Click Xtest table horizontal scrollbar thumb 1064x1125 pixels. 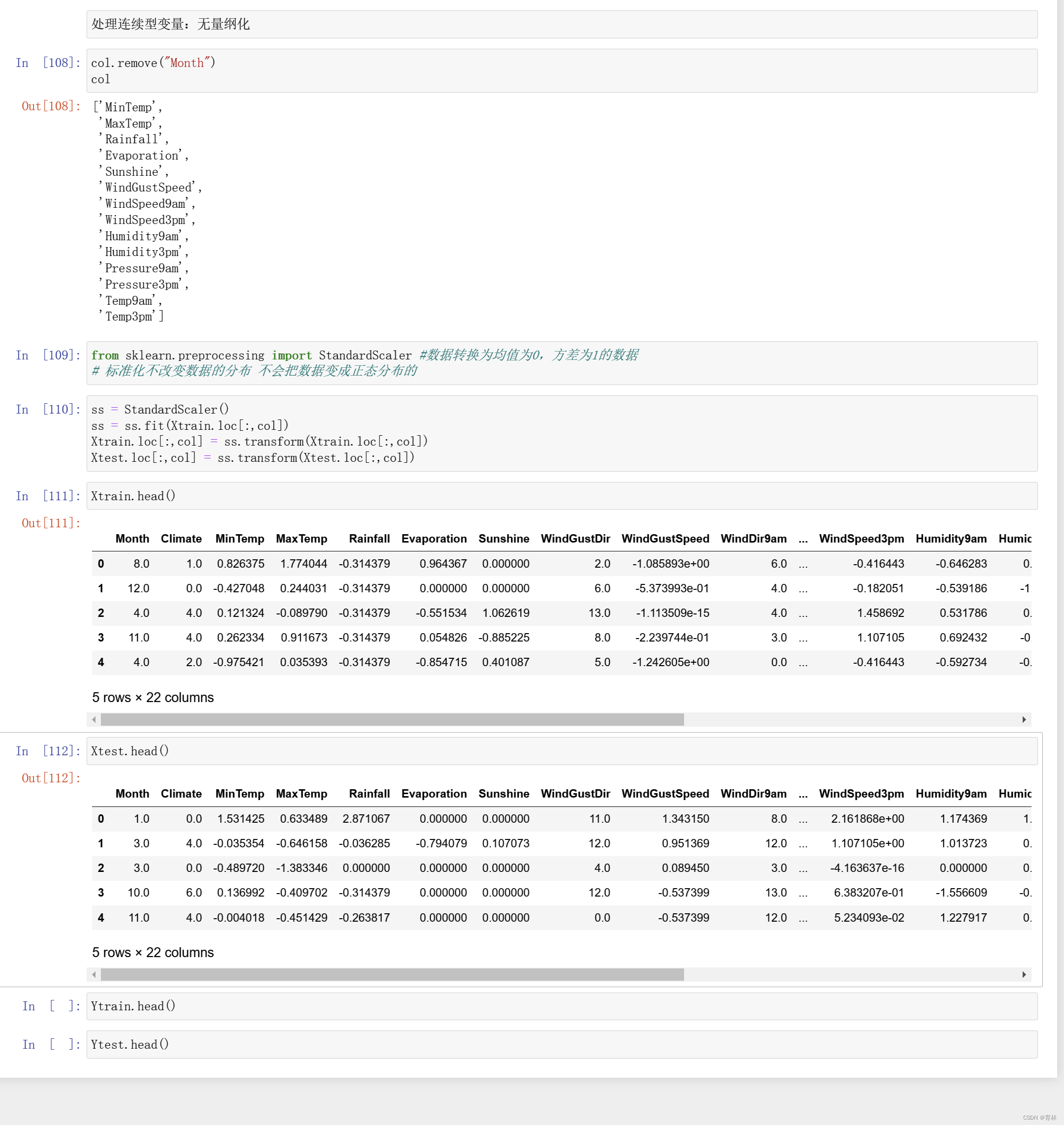tap(392, 975)
